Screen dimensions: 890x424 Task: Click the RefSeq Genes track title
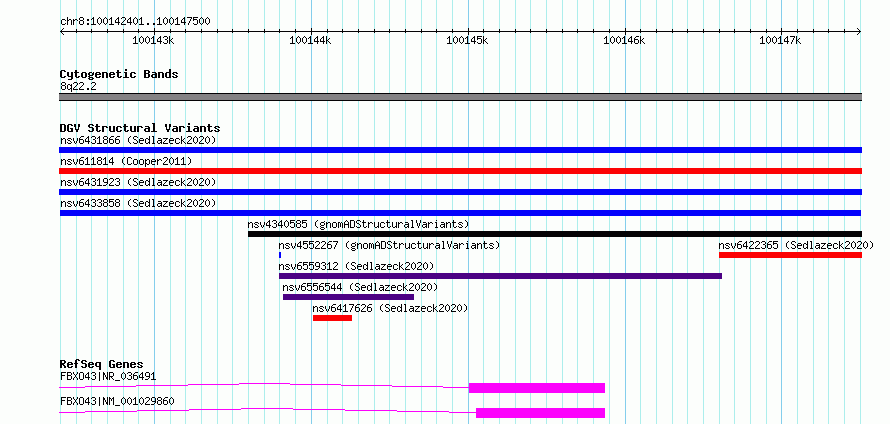click(102, 364)
